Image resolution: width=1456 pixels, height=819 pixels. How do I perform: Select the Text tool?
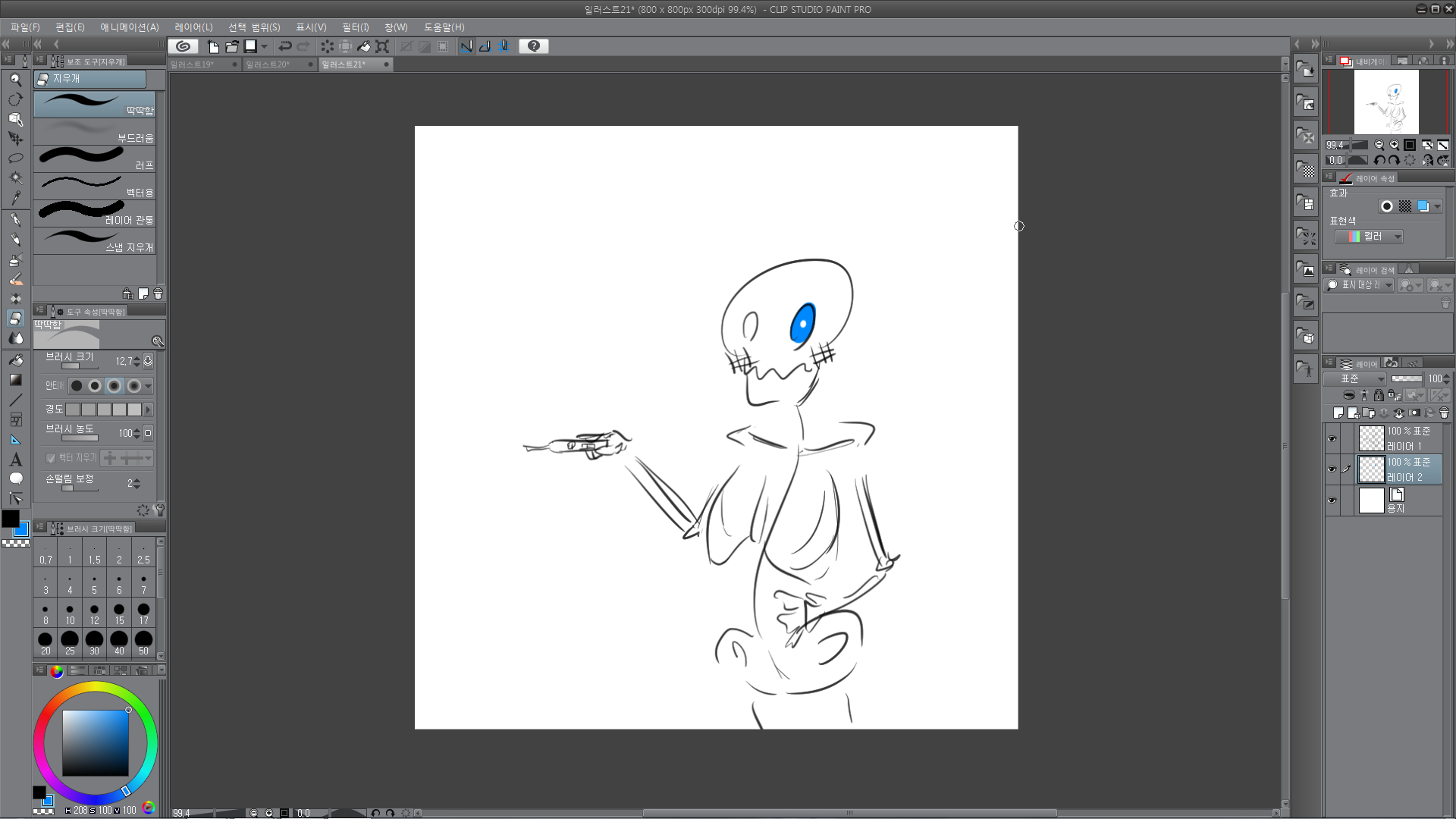pos(15,460)
